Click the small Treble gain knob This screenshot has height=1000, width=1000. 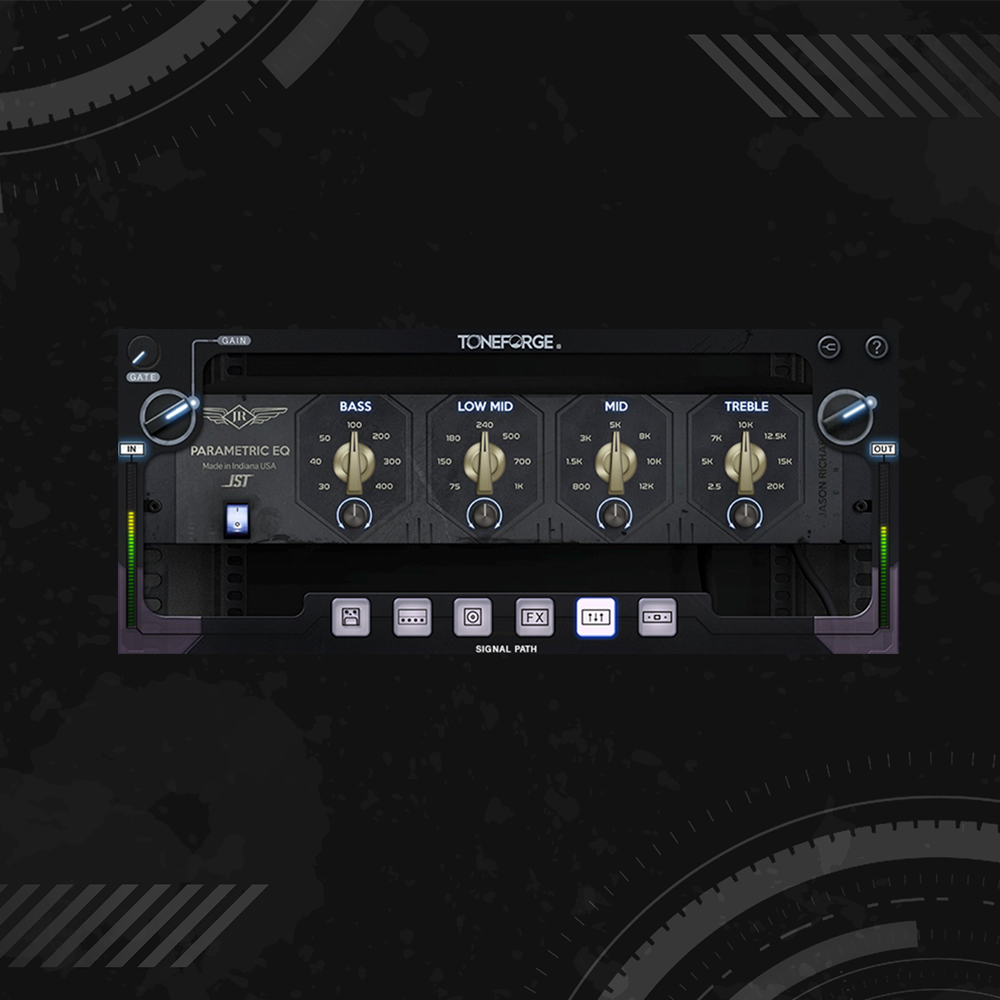[x=745, y=514]
